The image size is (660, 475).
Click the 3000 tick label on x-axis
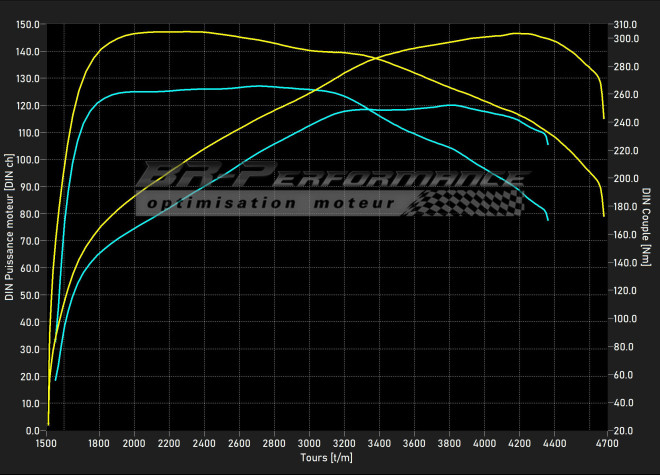pyautogui.click(x=310, y=442)
